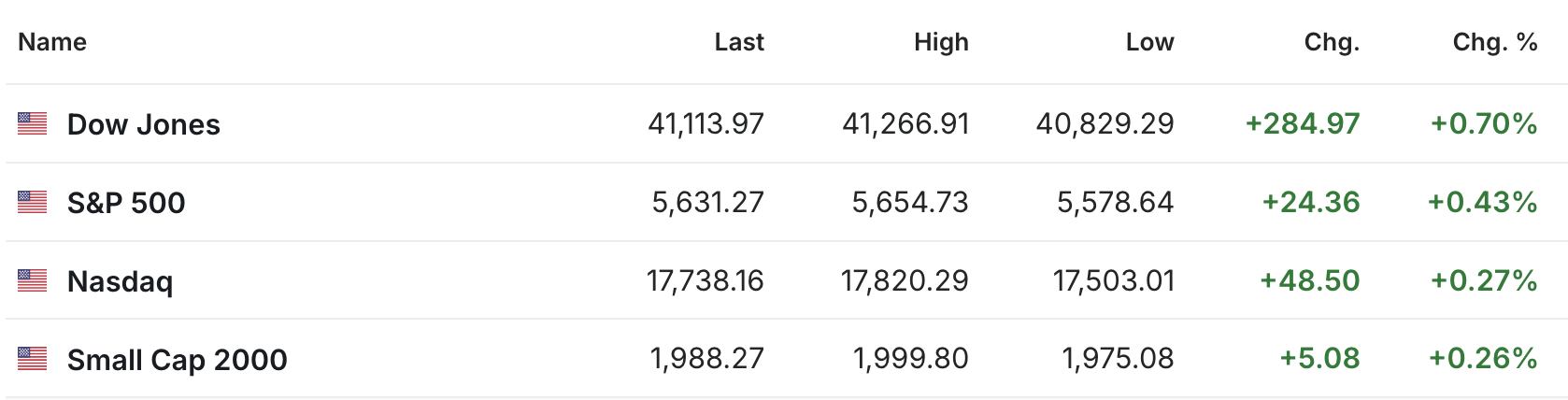Open the Dow Jones index link

pos(144,124)
